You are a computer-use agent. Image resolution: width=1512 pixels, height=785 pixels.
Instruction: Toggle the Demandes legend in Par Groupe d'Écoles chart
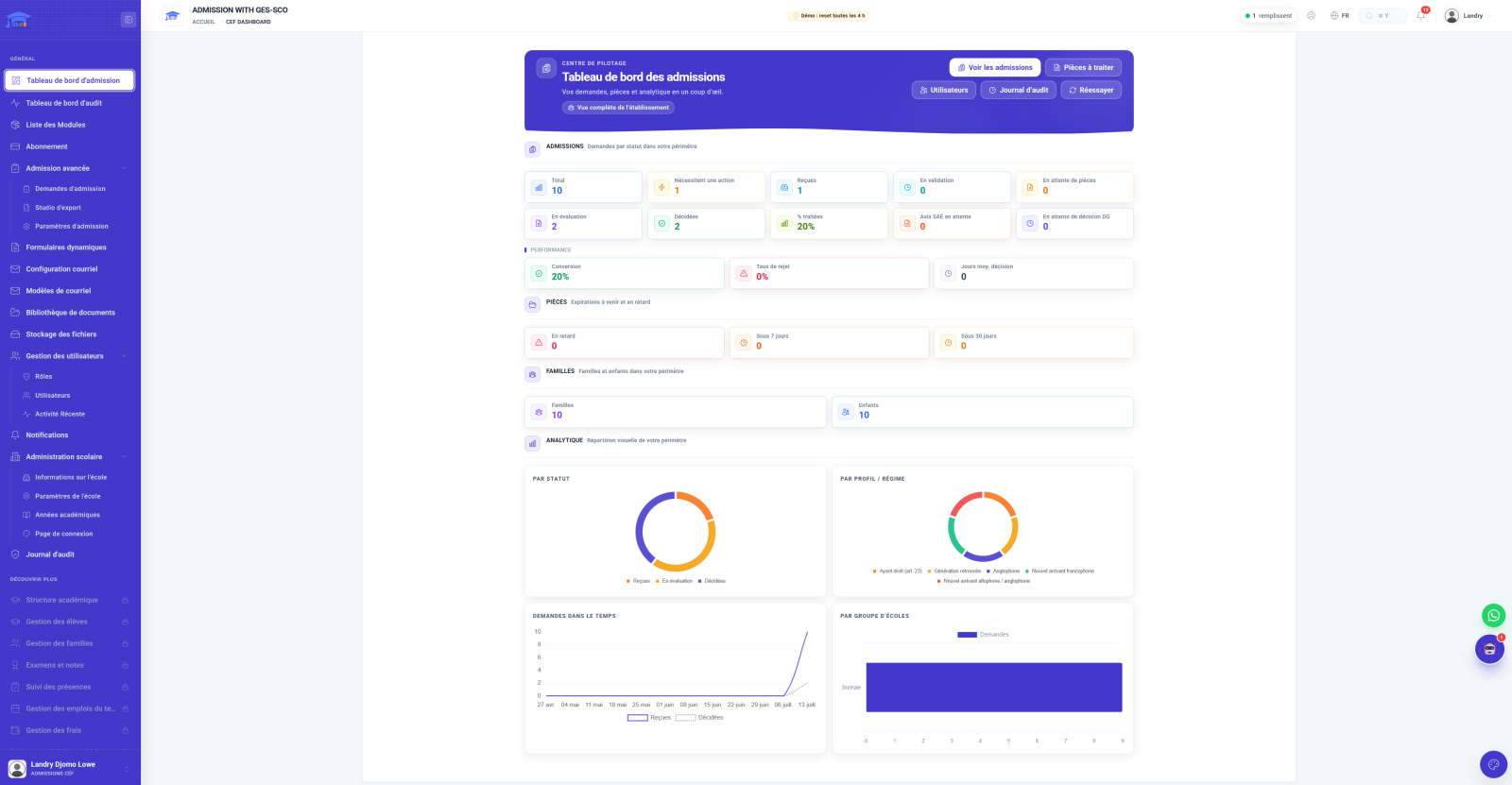click(x=983, y=635)
